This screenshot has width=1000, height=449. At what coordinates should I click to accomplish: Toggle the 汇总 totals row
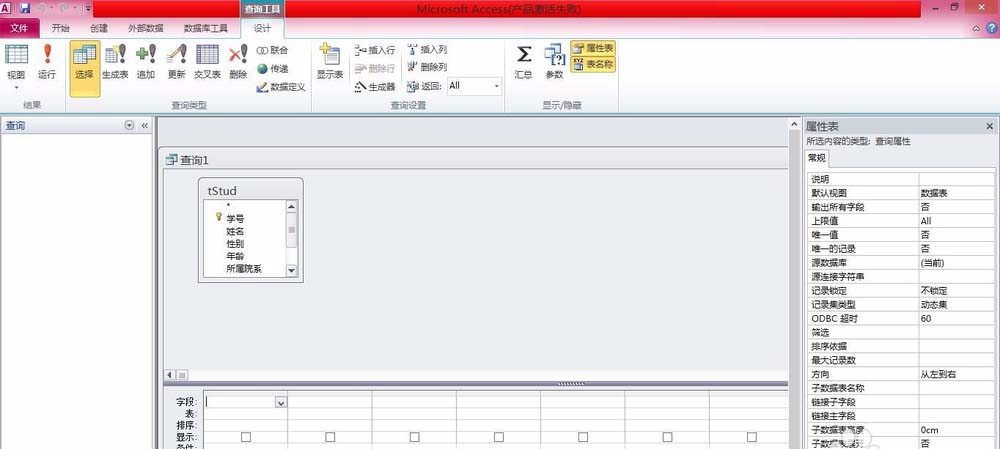(x=524, y=62)
